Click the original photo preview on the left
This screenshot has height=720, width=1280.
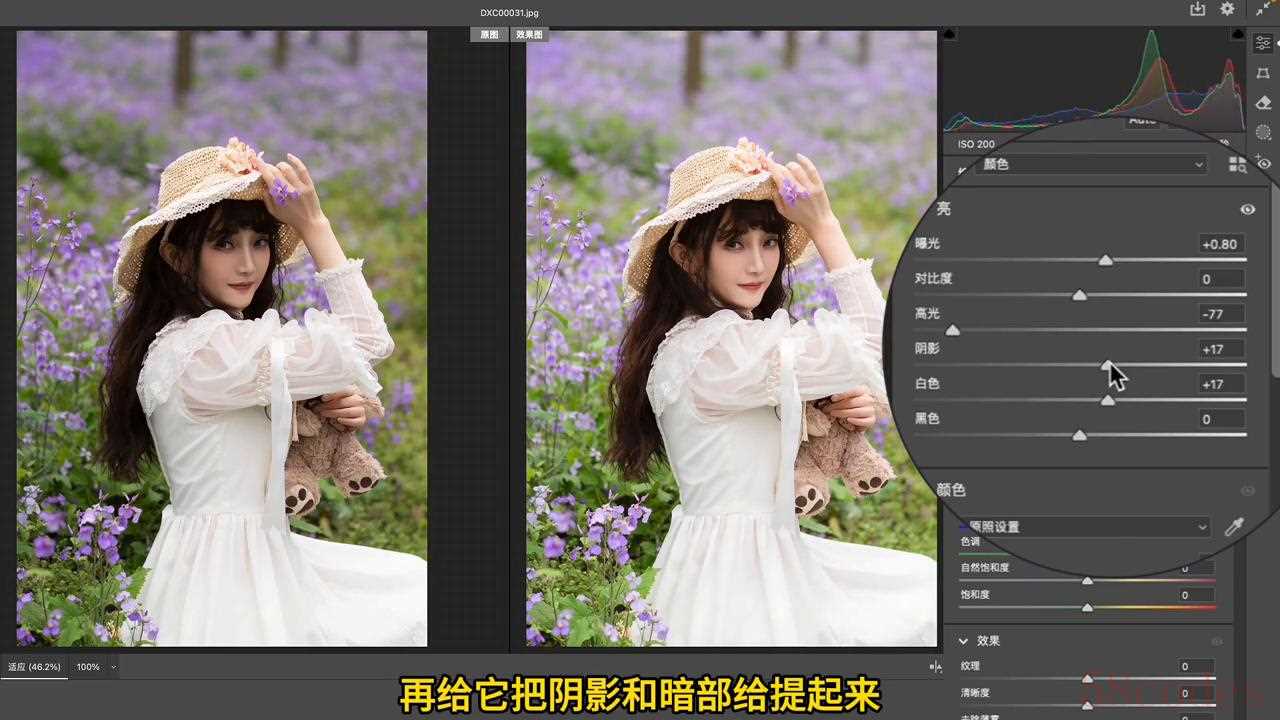(222, 338)
